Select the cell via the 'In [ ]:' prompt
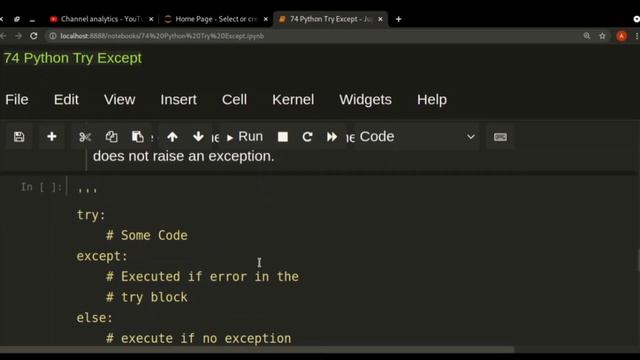The height and width of the screenshot is (360, 640). click(x=42, y=187)
